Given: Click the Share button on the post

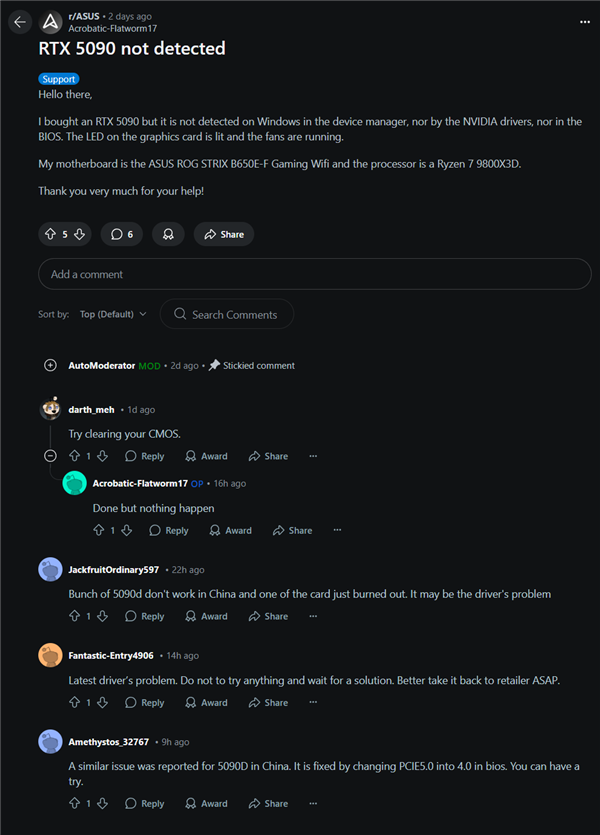Looking at the screenshot, I should coord(223,234).
